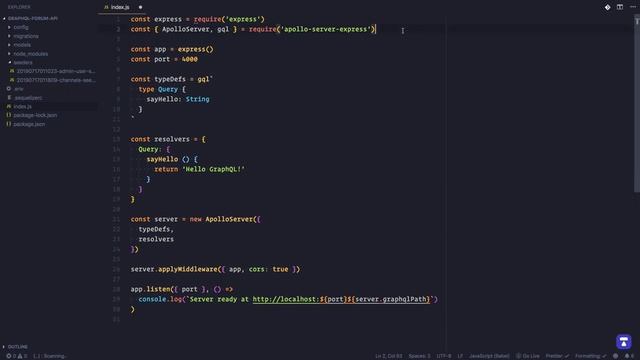Image resolution: width=640 pixels, height=360 pixels.
Task: Click 'Hello GraphQL!' return string
Action: 213,169
